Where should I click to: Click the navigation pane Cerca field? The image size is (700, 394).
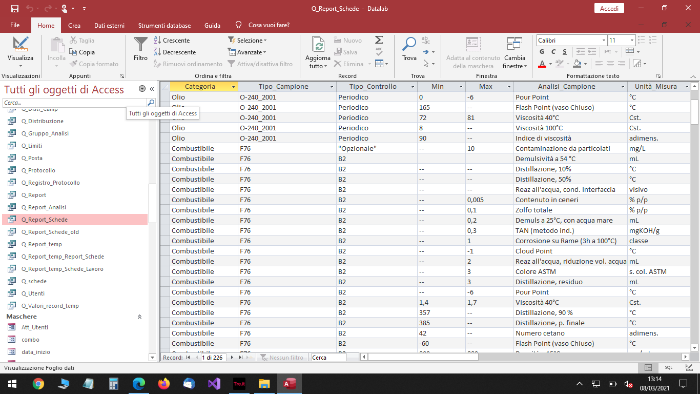point(75,103)
